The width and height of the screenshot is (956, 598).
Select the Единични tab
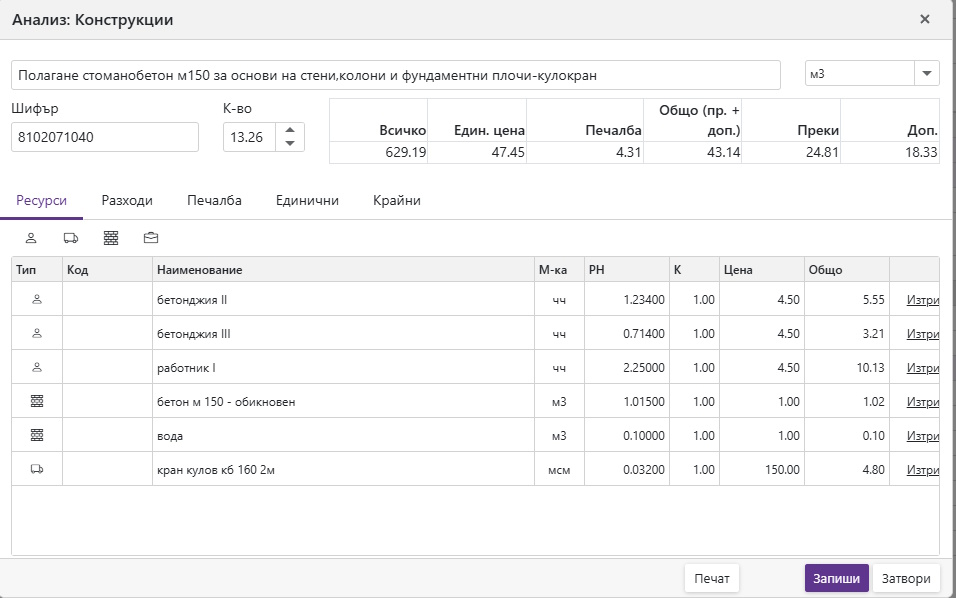click(307, 201)
